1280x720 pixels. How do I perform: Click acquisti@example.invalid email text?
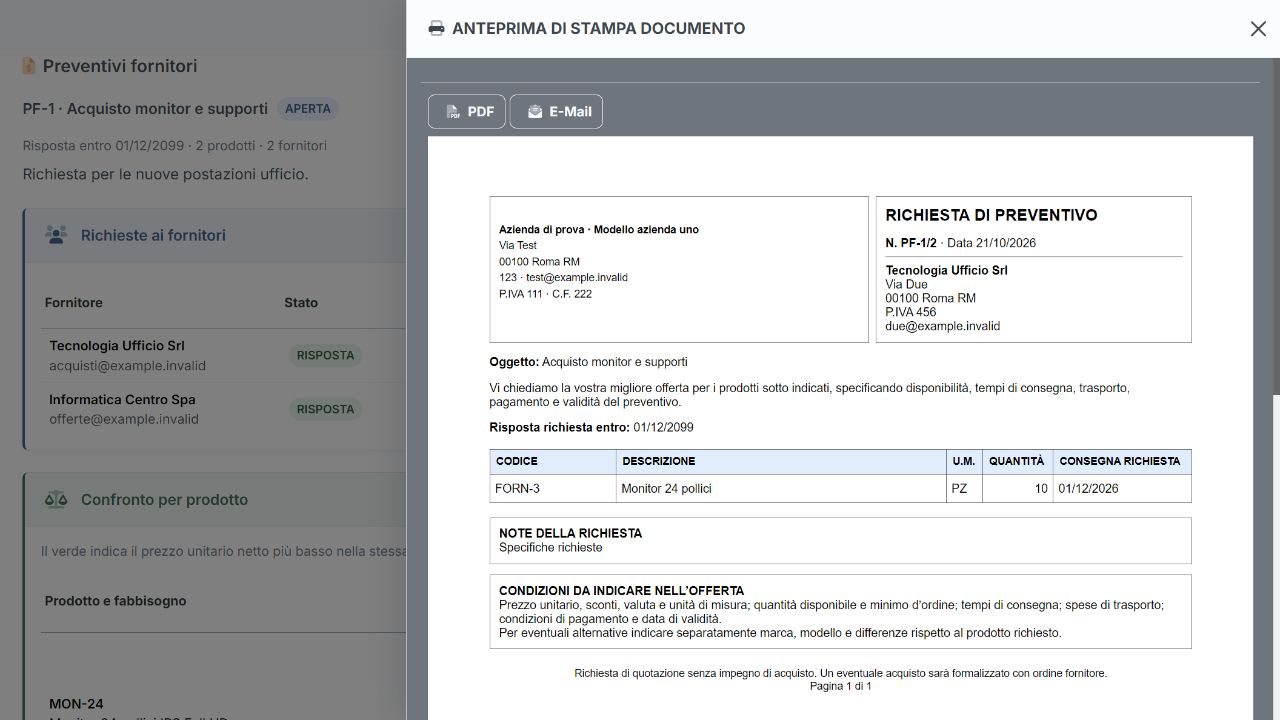point(127,366)
